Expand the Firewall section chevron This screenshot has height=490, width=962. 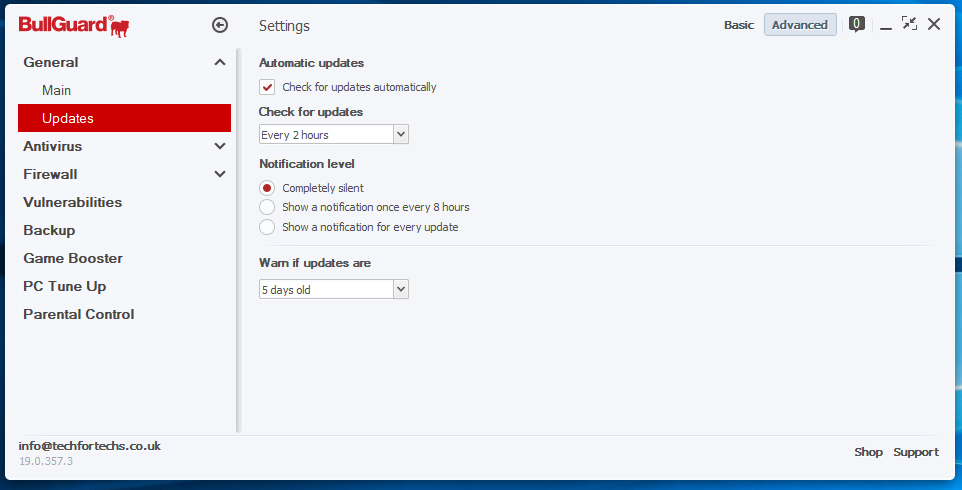pos(220,174)
